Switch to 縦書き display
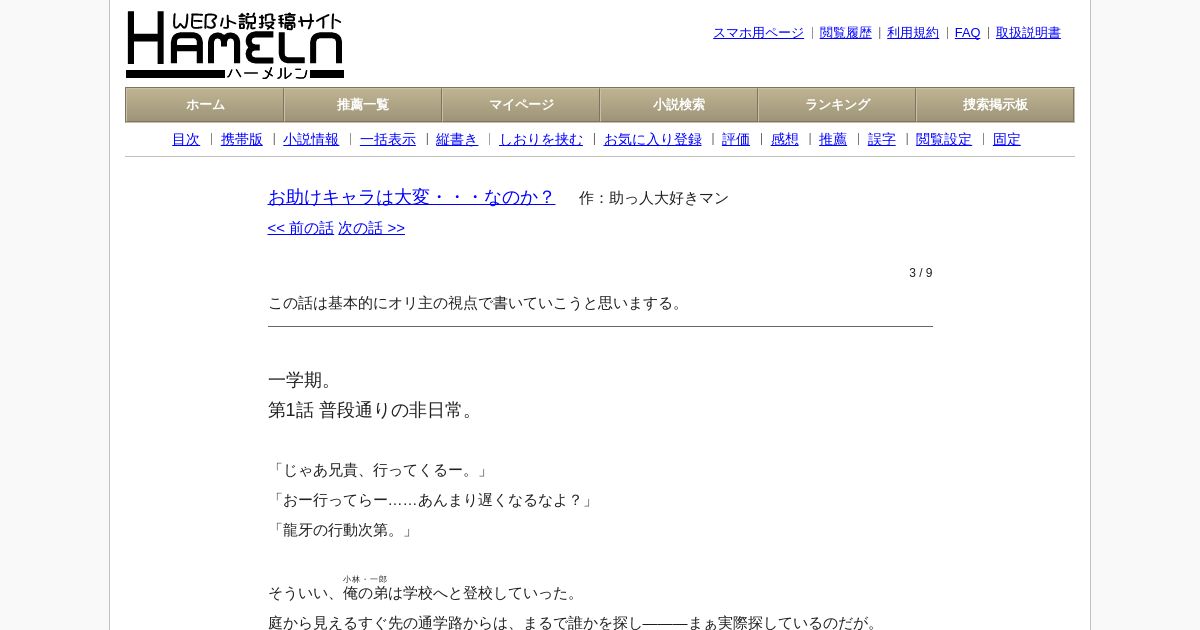 (x=457, y=140)
